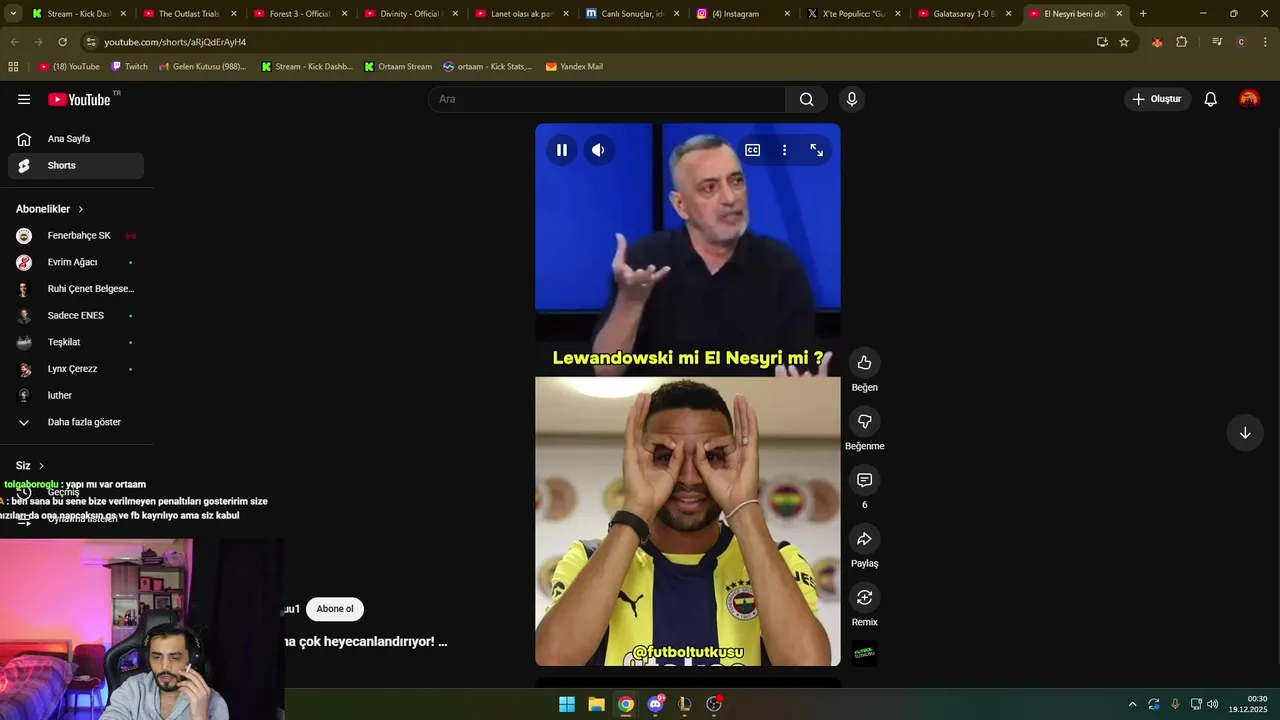
Task: Click the search magnifier button
Action: point(806,99)
